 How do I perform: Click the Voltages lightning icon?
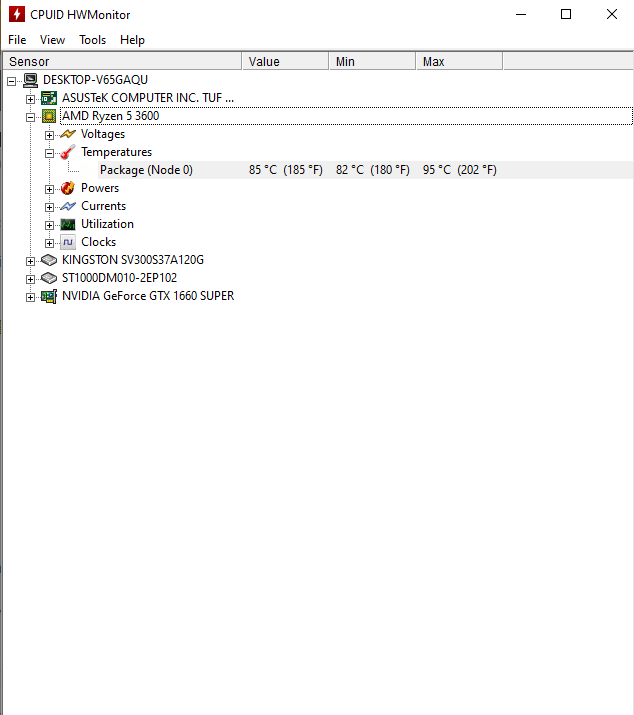pyautogui.click(x=68, y=134)
